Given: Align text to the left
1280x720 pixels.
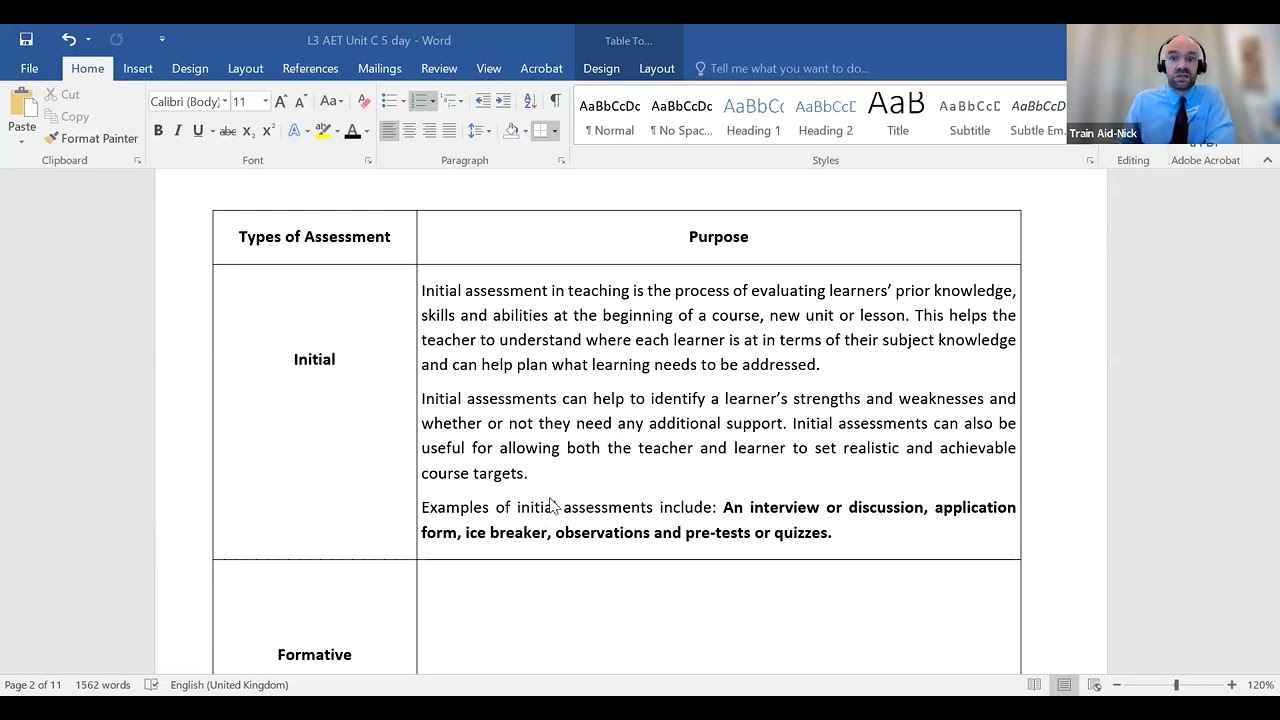Looking at the screenshot, I should [389, 131].
